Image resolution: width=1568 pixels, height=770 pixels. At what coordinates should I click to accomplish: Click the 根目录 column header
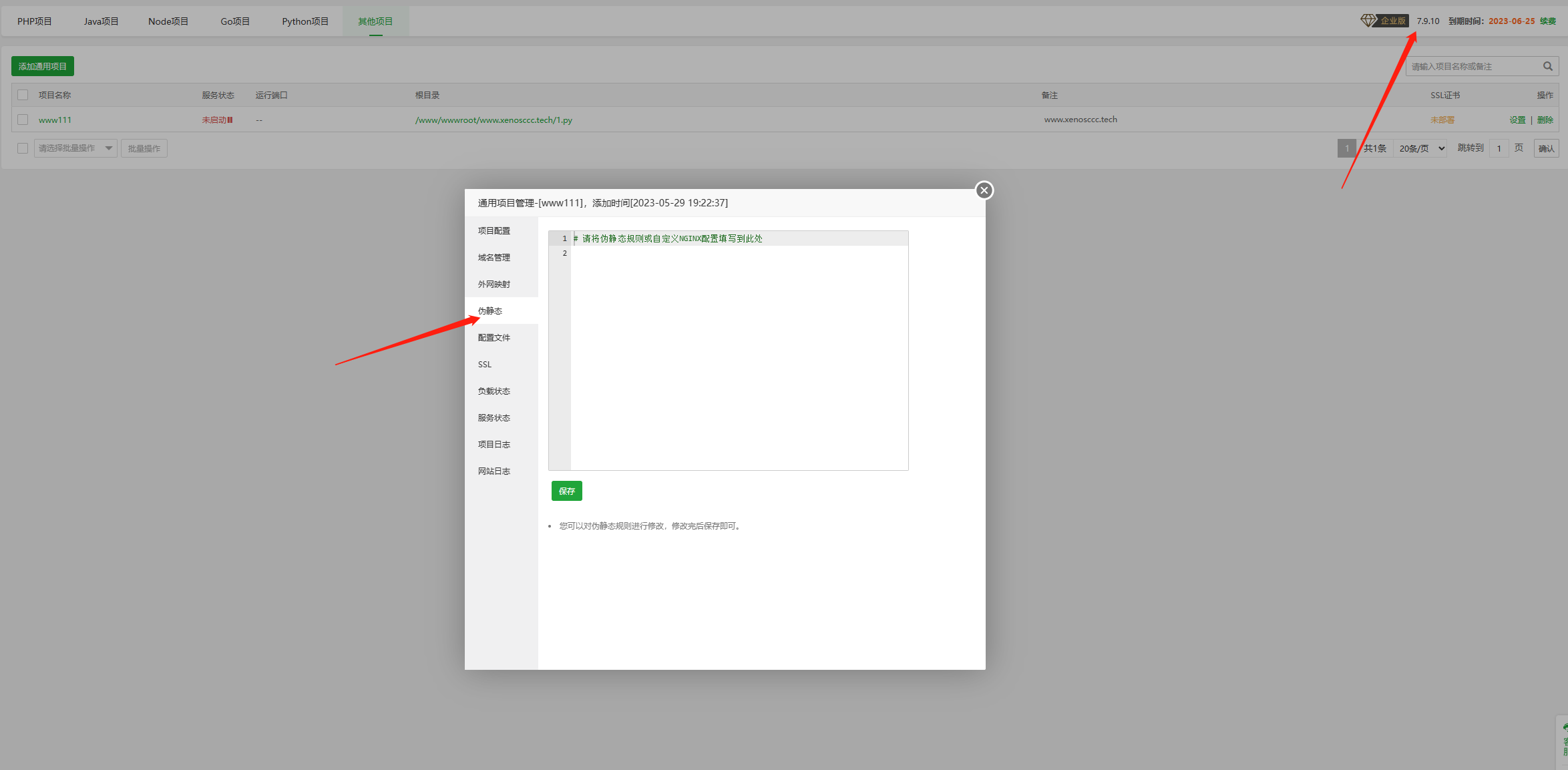pos(427,95)
